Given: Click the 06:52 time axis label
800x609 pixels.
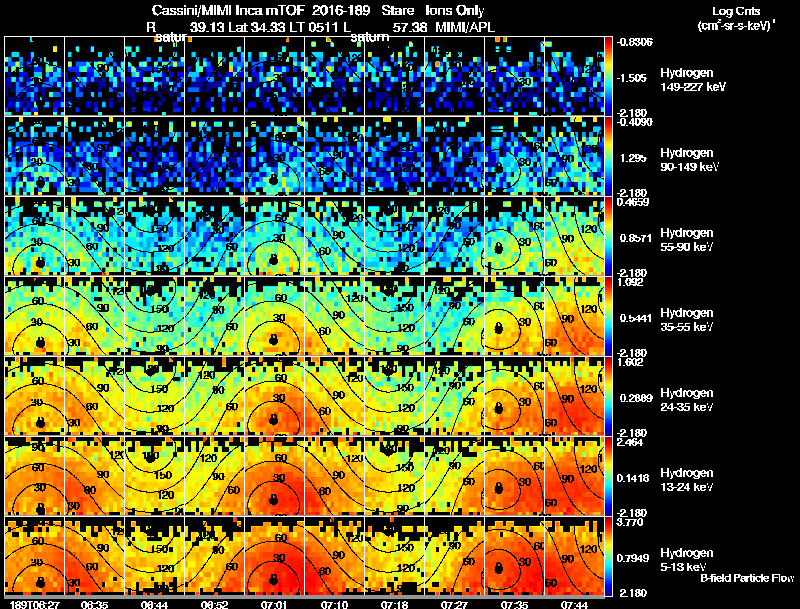Looking at the screenshot, I should [x=214, y=605].
